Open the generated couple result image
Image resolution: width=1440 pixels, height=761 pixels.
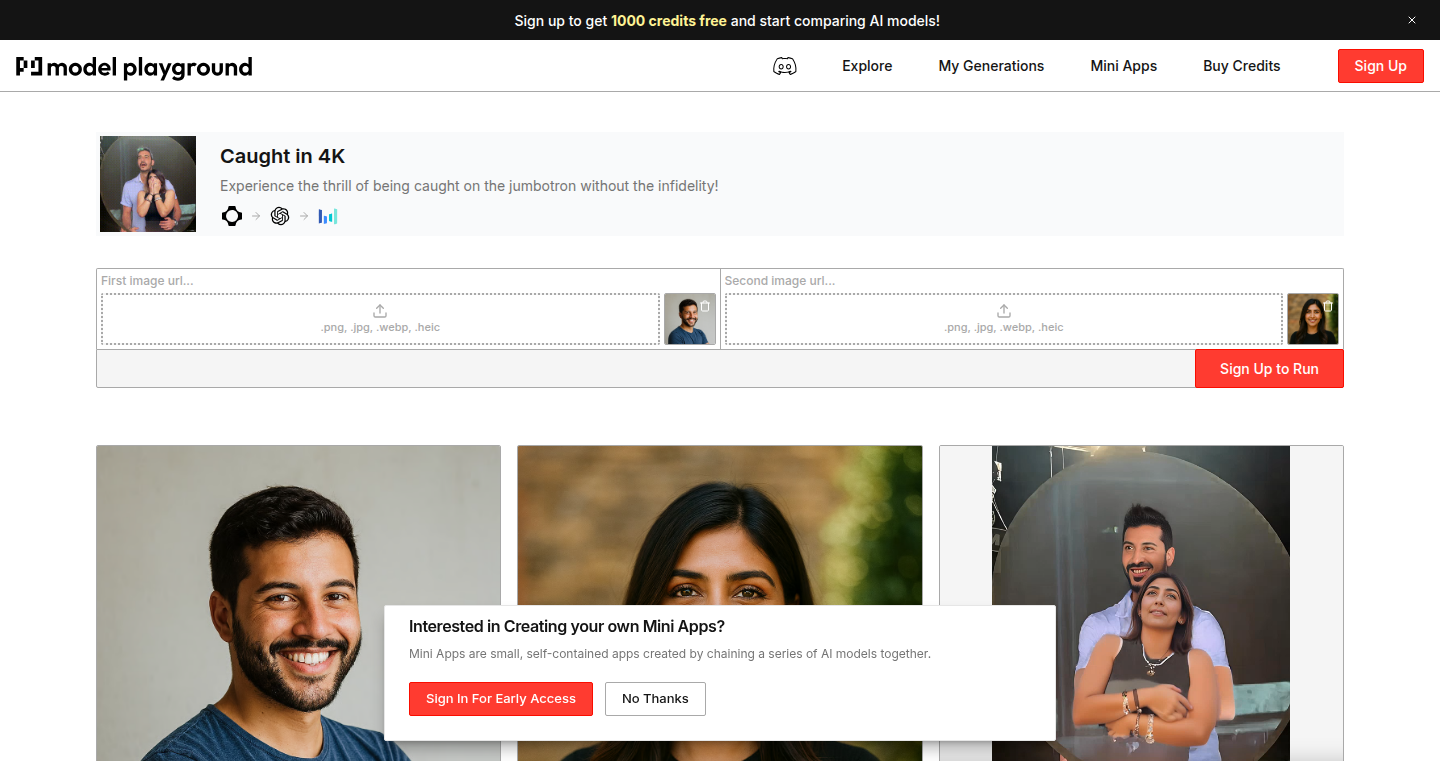1141,603
